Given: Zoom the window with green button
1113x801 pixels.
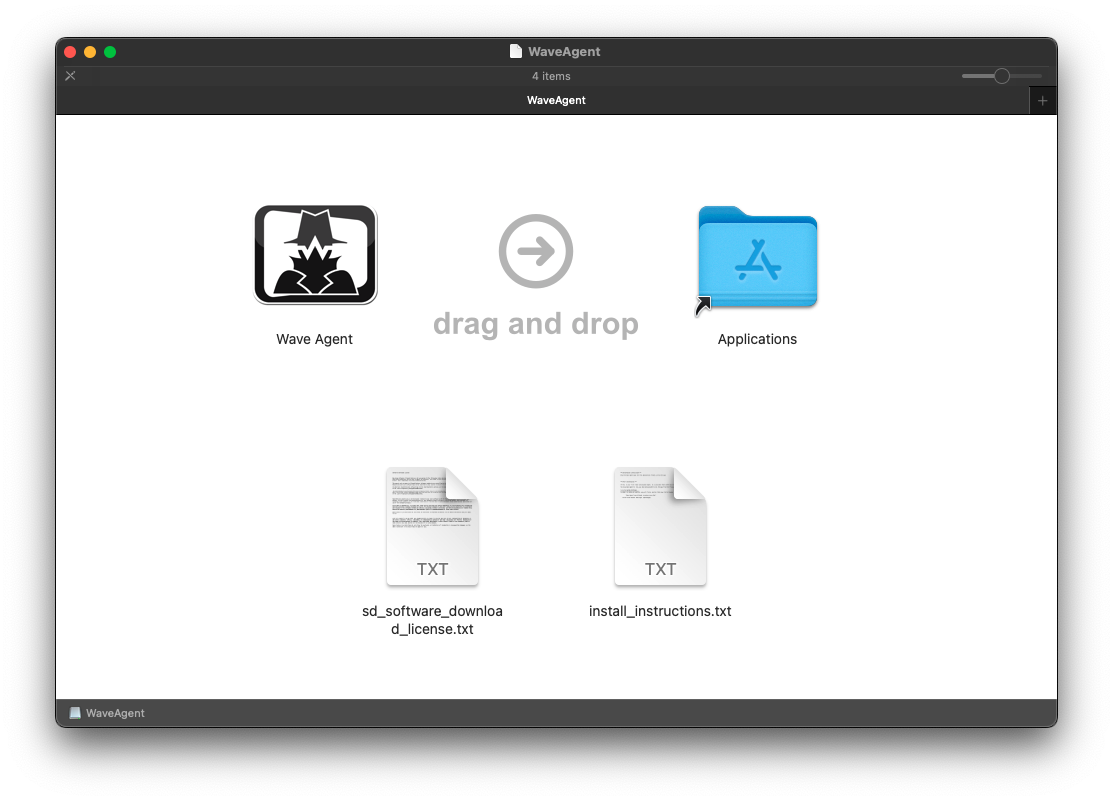Looking at the screenshot, I should (x=110, y=52).
